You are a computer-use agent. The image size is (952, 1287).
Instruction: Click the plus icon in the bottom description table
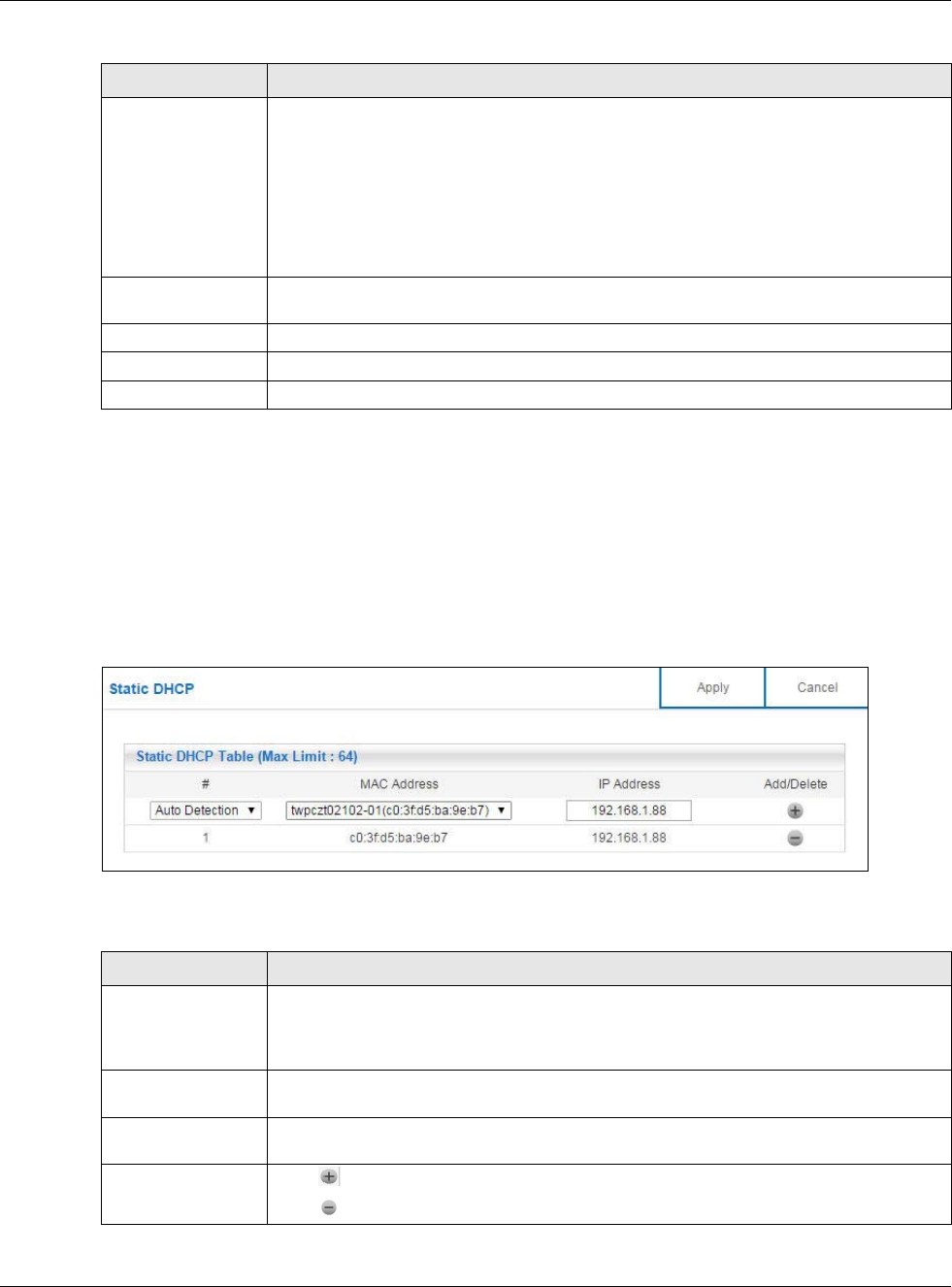click(329, 1176)
